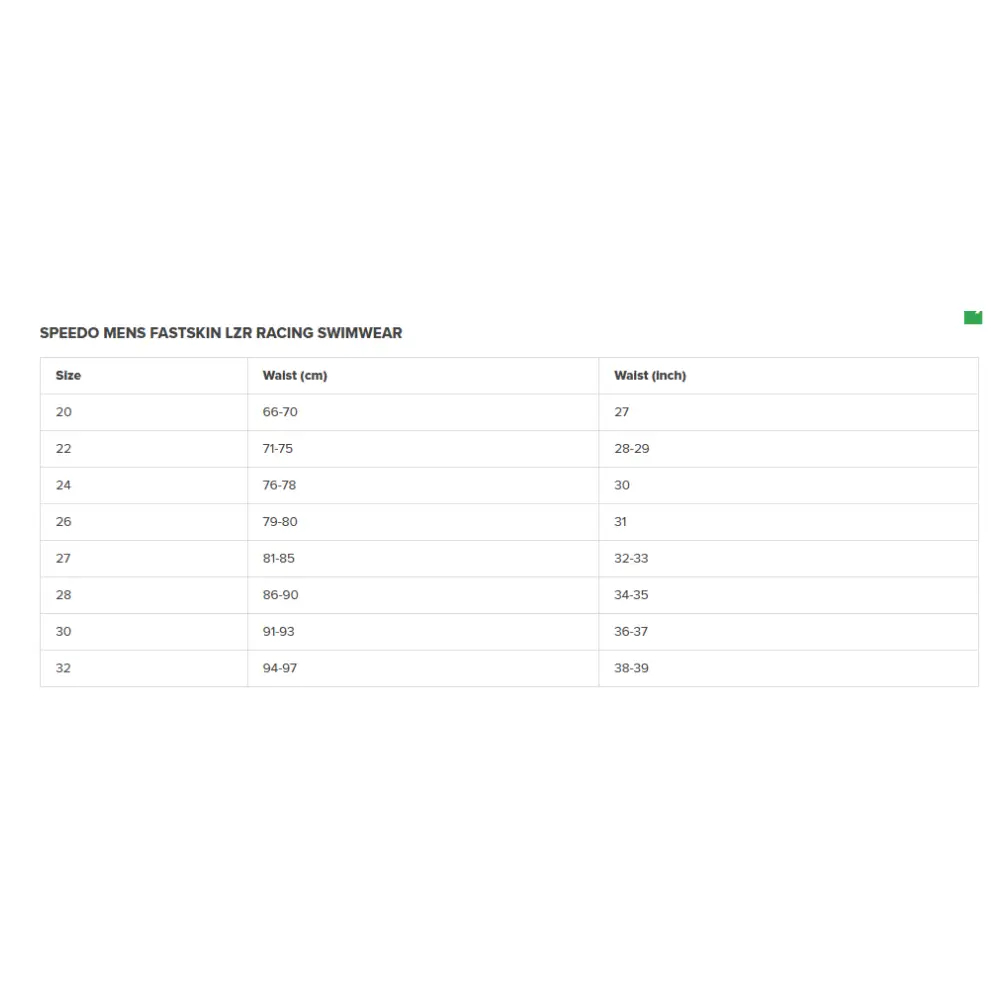
Task: Select the 81-85 cm waist cell
Action: tap(279, 558)
